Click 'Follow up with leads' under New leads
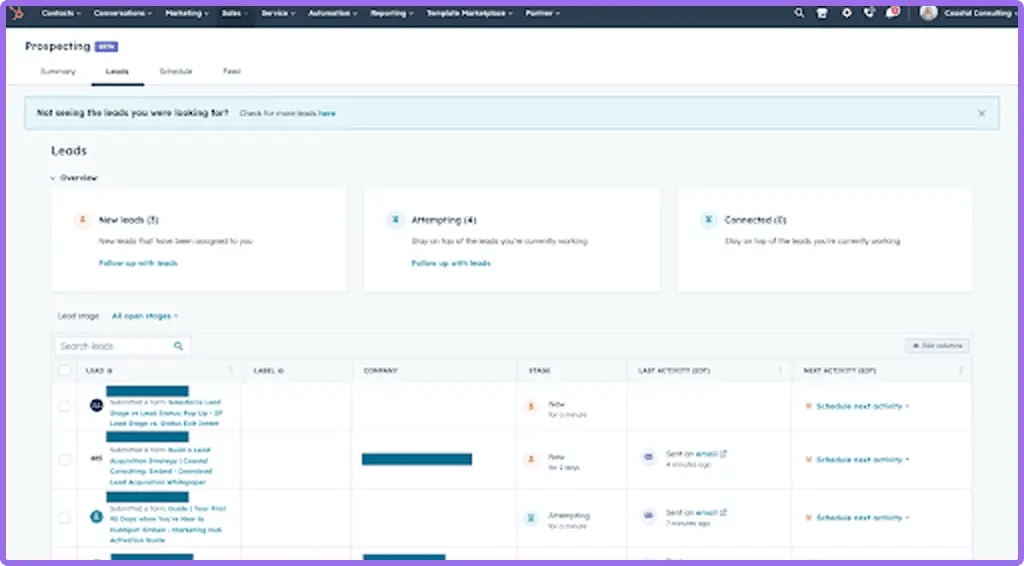Viewport: 1024px width, 566px height. coord(138,263)
